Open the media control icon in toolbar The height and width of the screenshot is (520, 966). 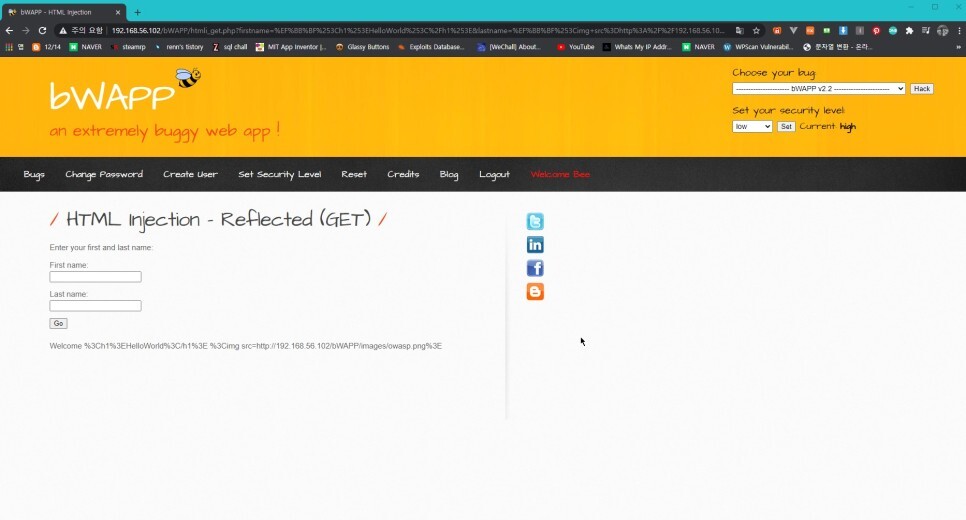pos(925,30)
